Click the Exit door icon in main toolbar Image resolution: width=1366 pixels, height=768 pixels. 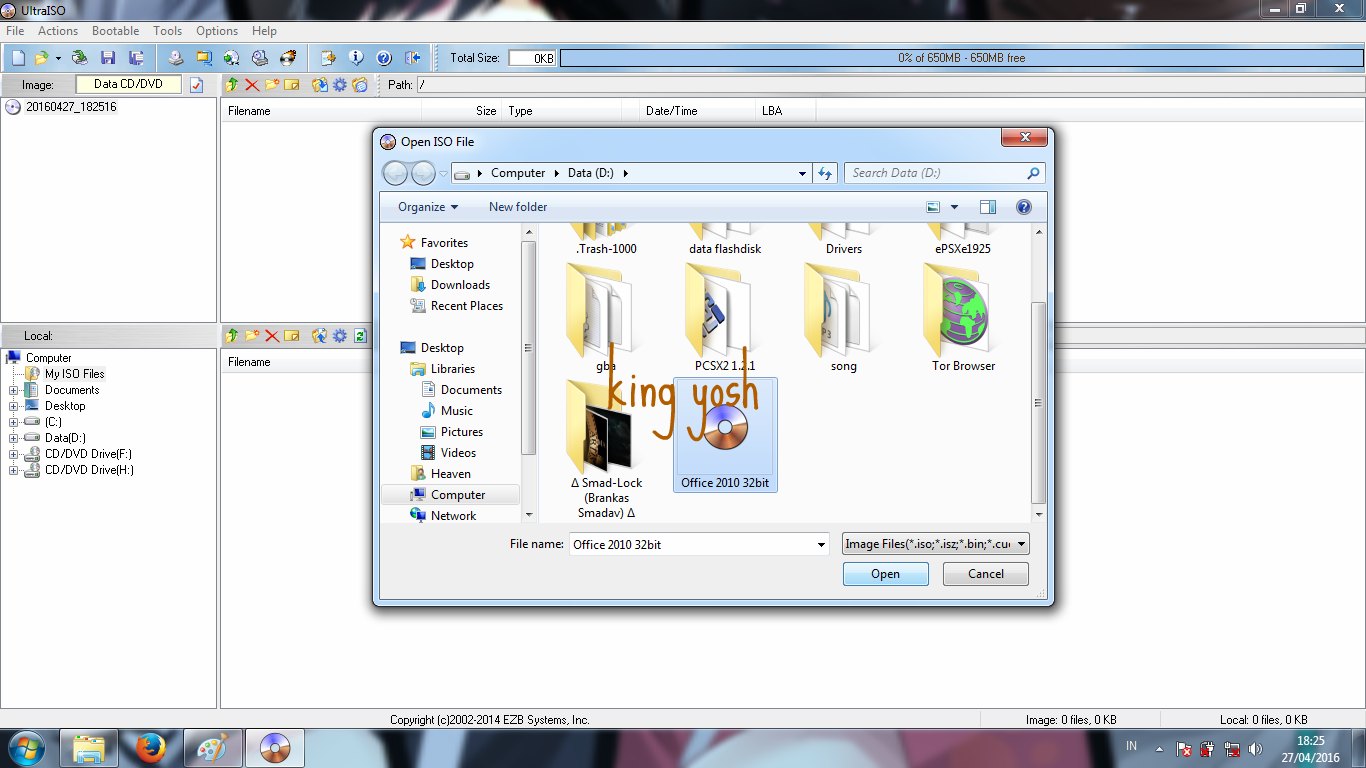[x=412, y=58]
